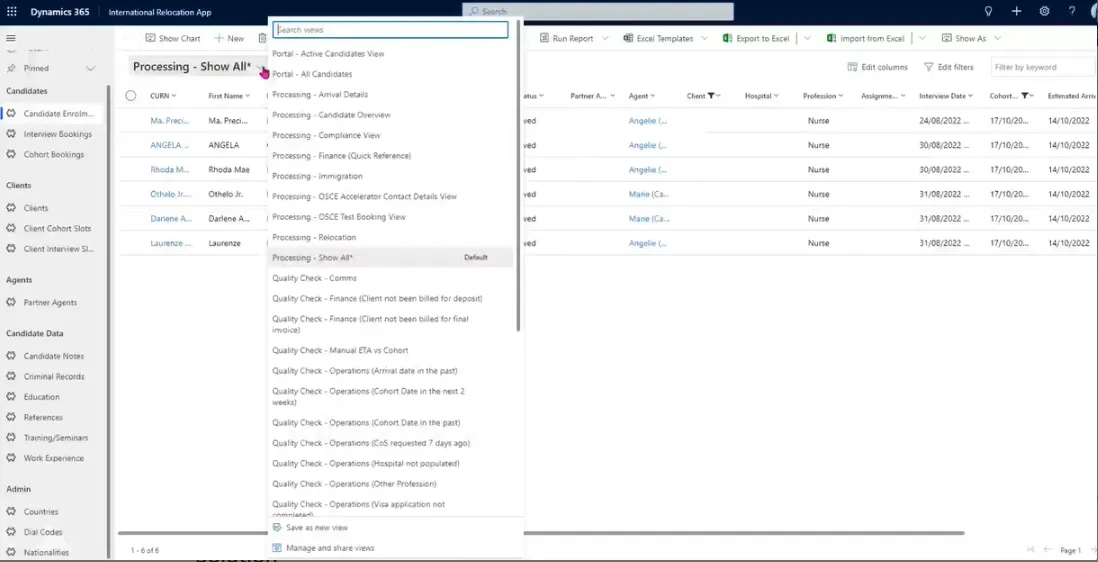Click the Processing - Show All view title

pyautogui.click(x=192, y=66)
